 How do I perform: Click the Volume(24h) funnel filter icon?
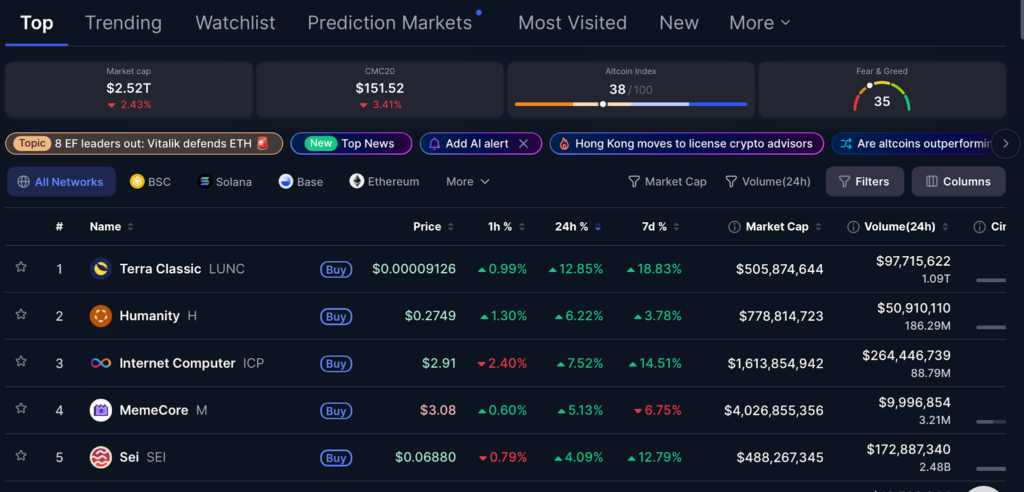[x=731, y=182]
